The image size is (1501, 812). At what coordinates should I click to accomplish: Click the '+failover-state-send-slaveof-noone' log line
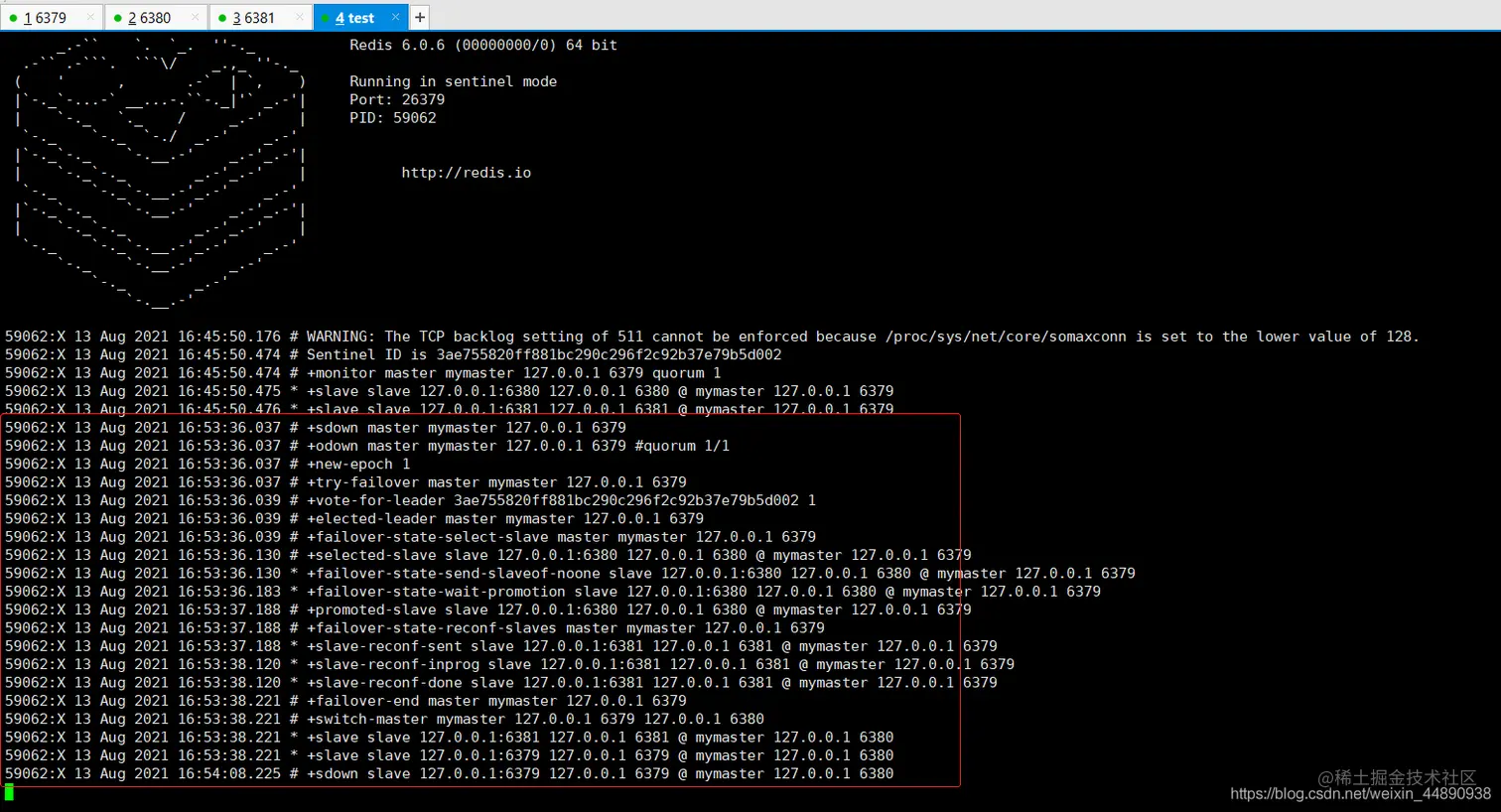click(570, 573)
